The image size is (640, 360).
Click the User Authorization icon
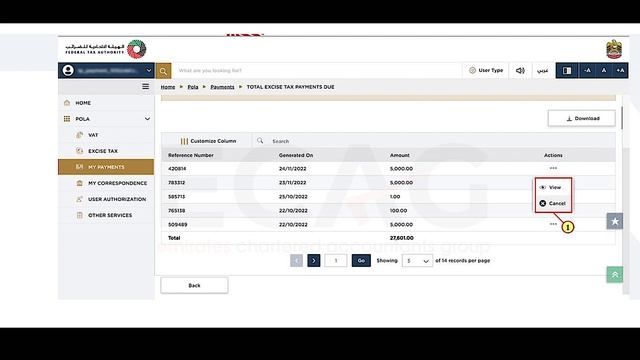(80, 199)
